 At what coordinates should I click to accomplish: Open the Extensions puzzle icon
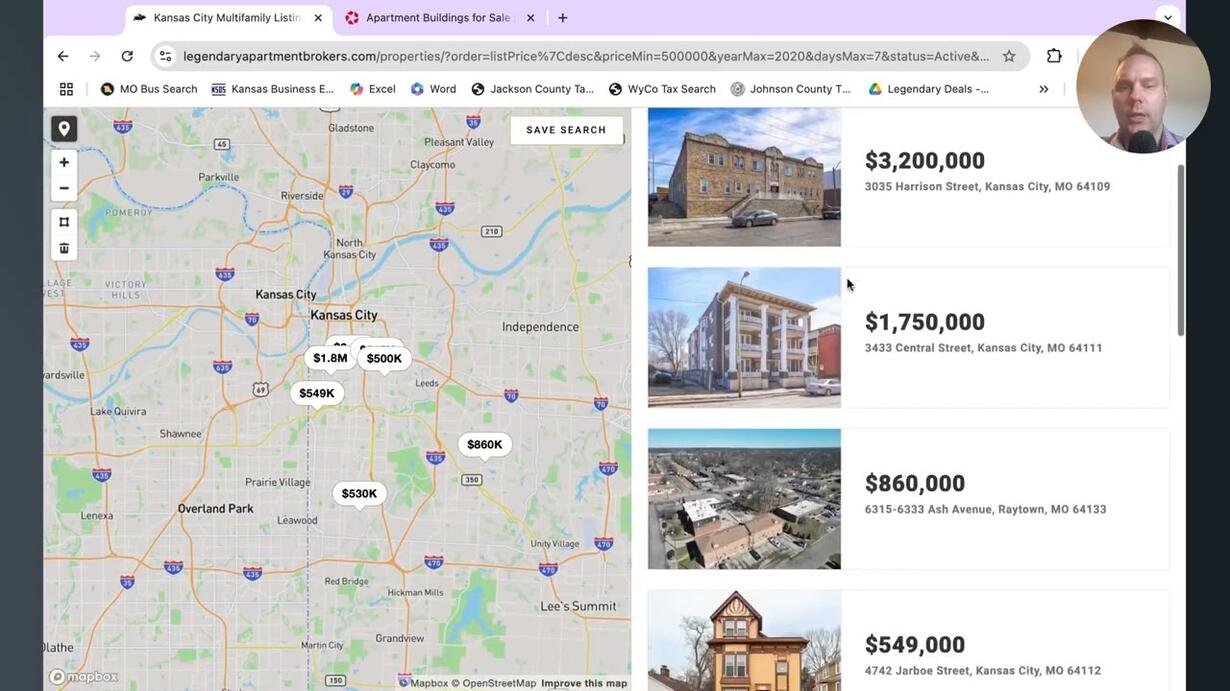(1054, 56)
